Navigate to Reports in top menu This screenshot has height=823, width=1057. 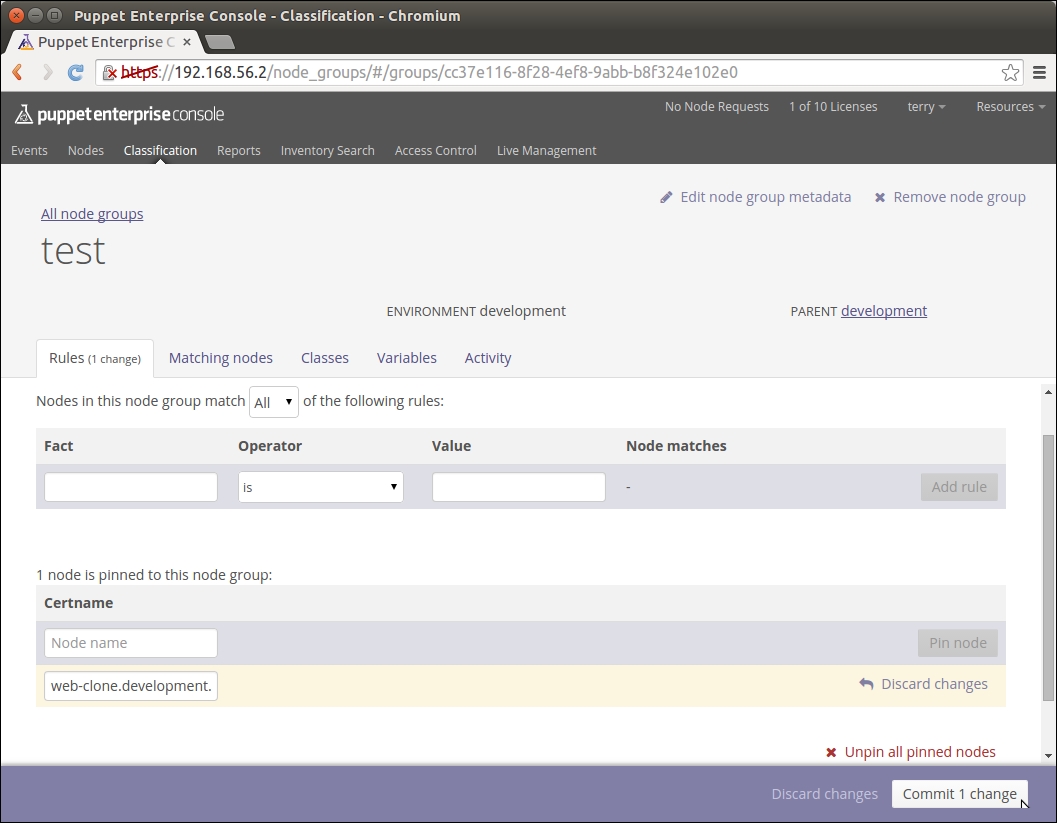coord(238,151)
